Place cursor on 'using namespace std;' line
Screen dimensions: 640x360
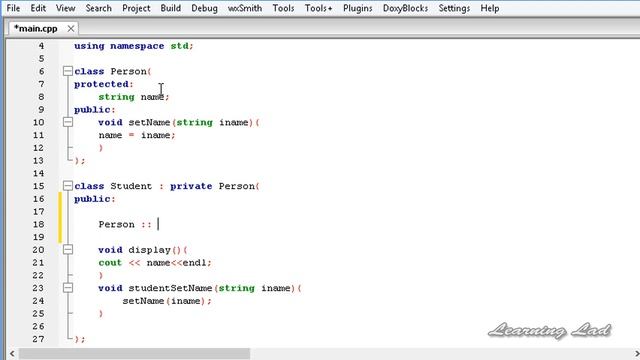(x=133, y=46)
